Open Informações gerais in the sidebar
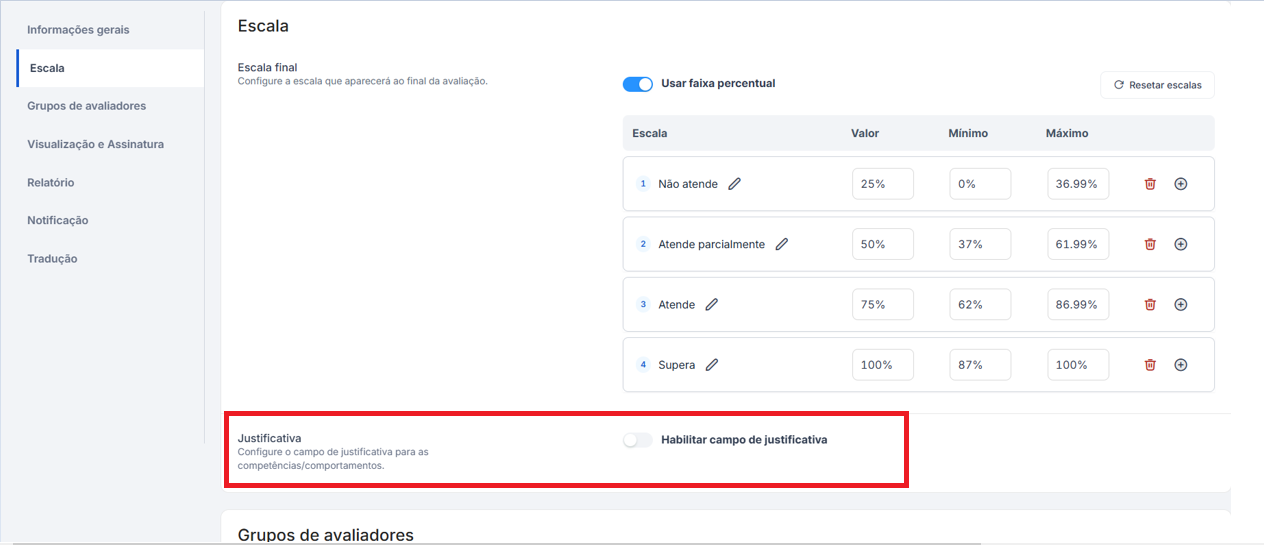1264x545 pixels. pyautogui.click(x=78, y=30)
